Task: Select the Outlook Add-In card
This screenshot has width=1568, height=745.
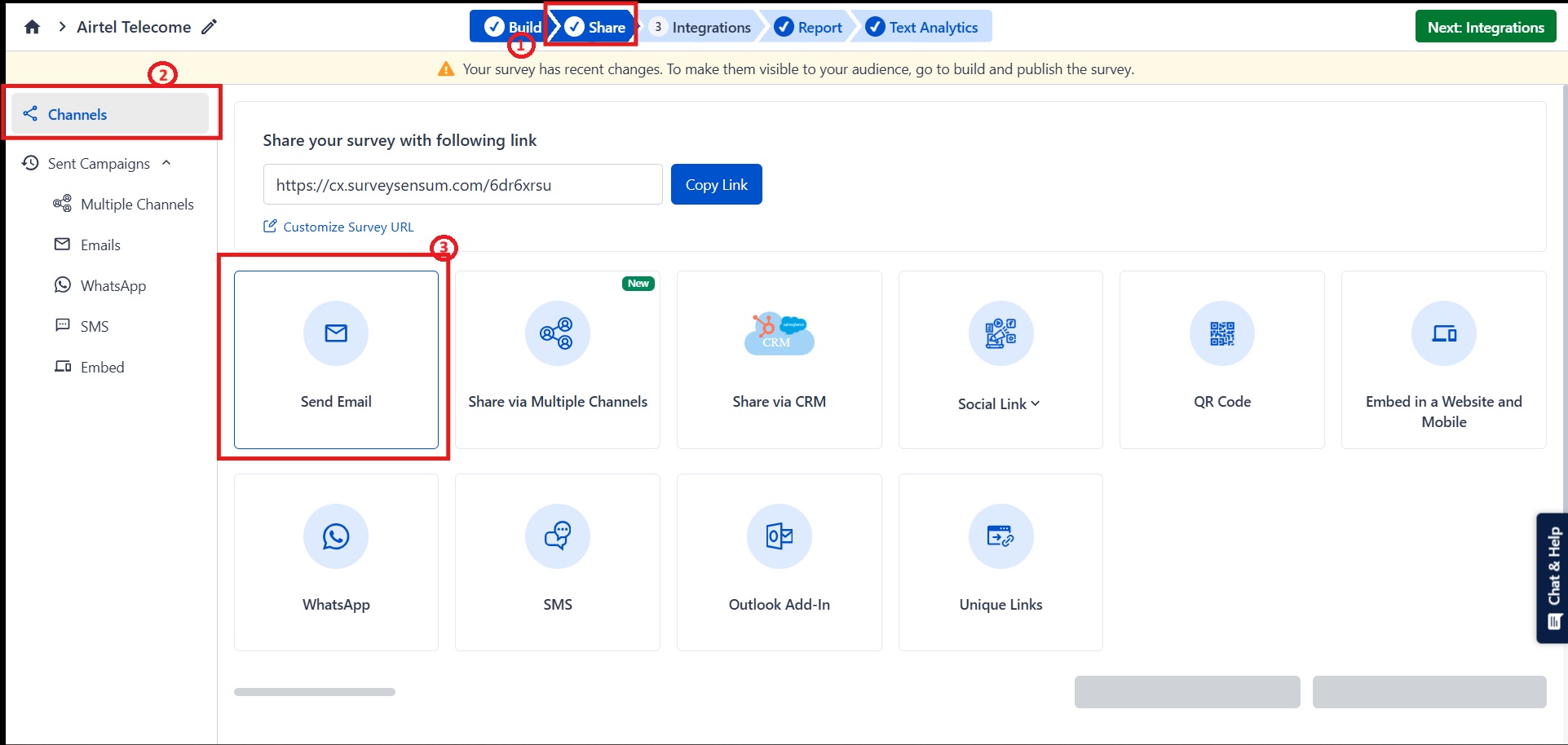Action: pos(779,562)
